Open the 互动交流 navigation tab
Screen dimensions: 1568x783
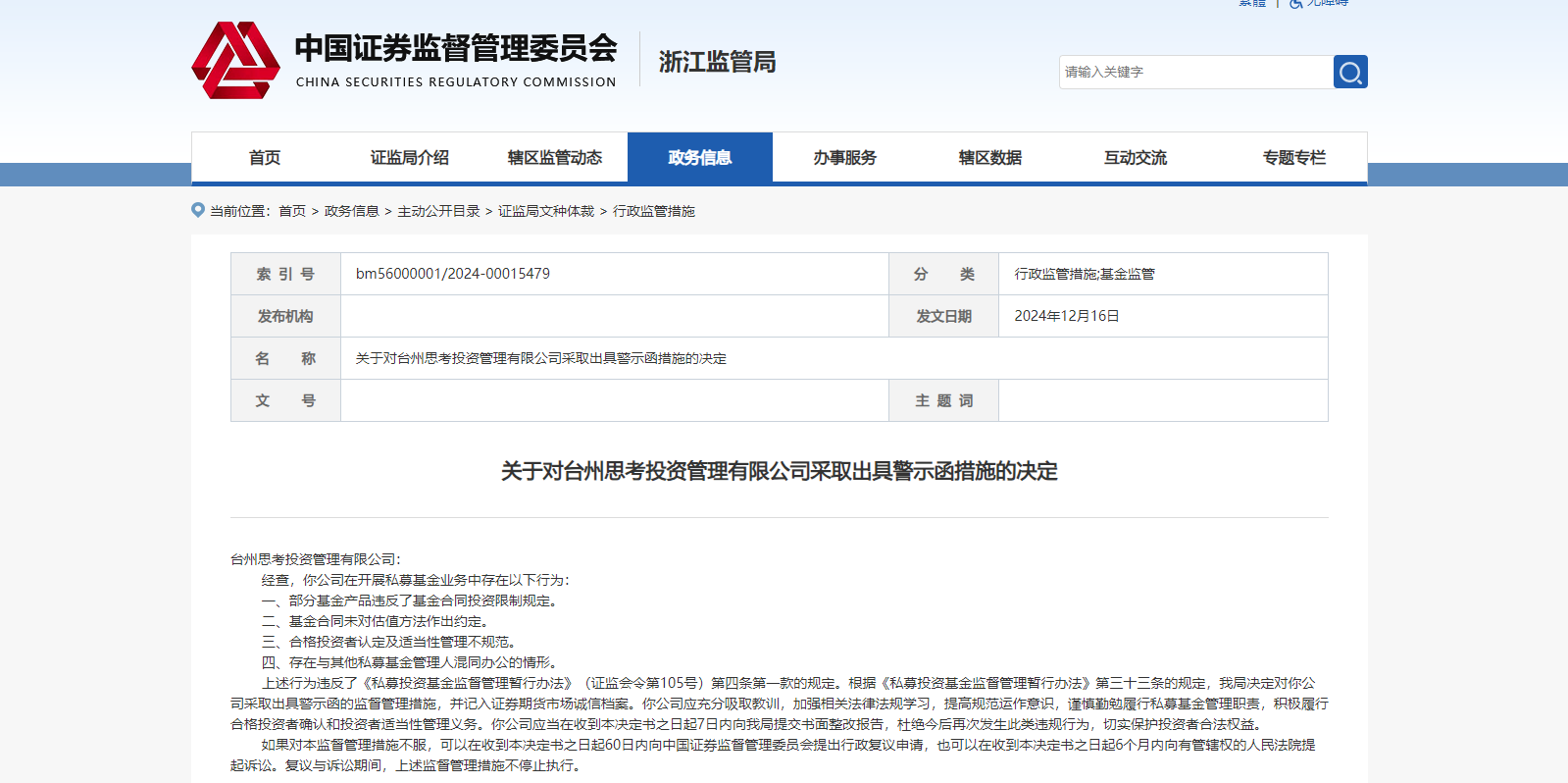tap(1135, 158)
